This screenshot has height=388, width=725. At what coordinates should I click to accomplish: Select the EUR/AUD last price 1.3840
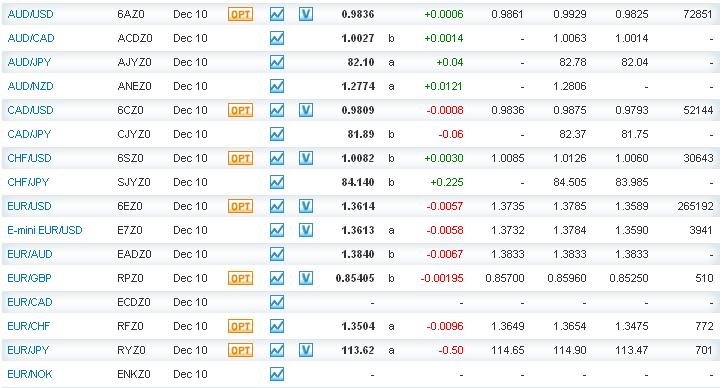click(358, 254)
